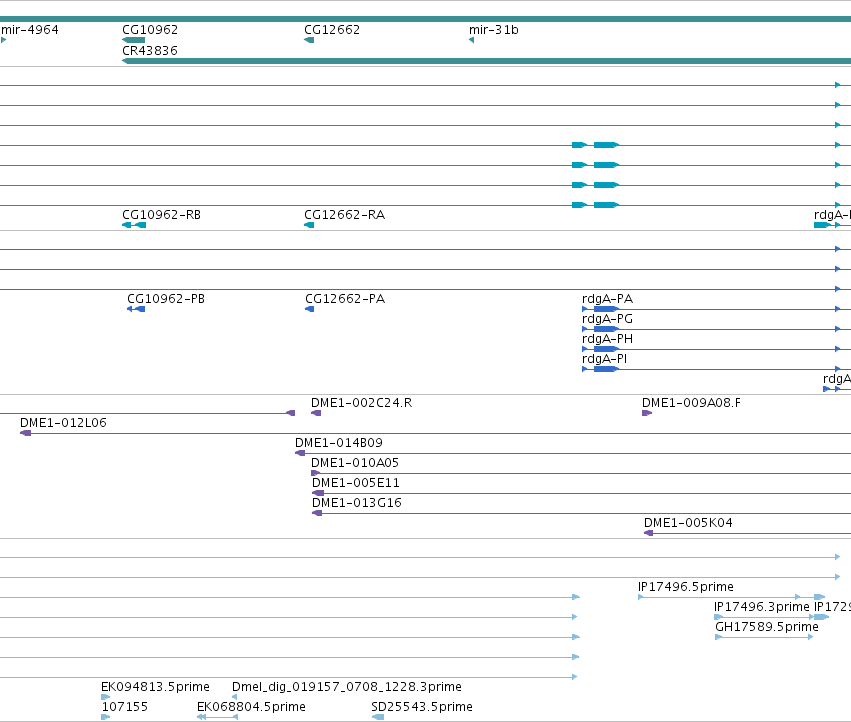Click the CG12662-RA transcript label

[x=344, y=215]
